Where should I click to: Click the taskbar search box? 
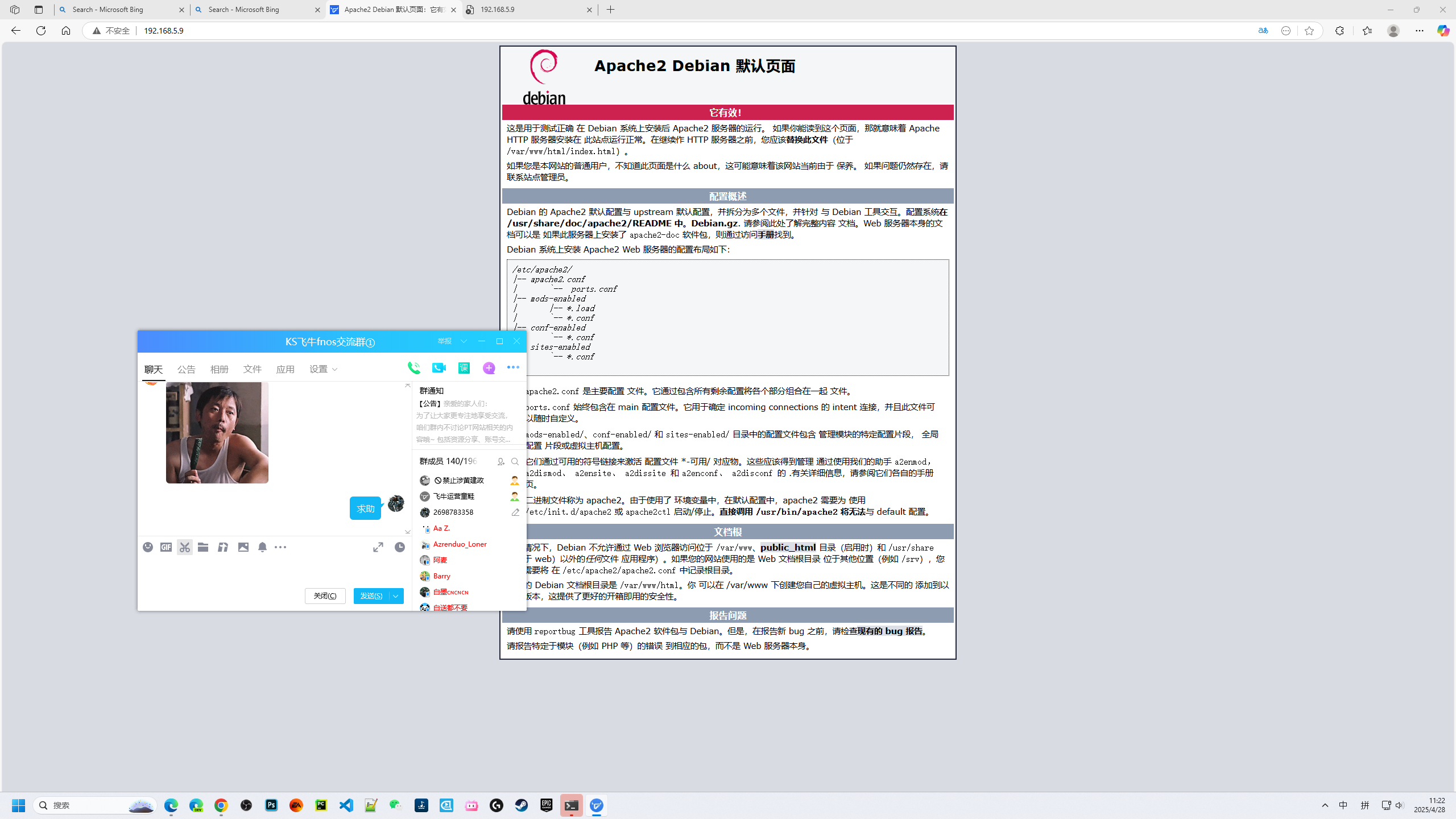[x=96, y=805]
